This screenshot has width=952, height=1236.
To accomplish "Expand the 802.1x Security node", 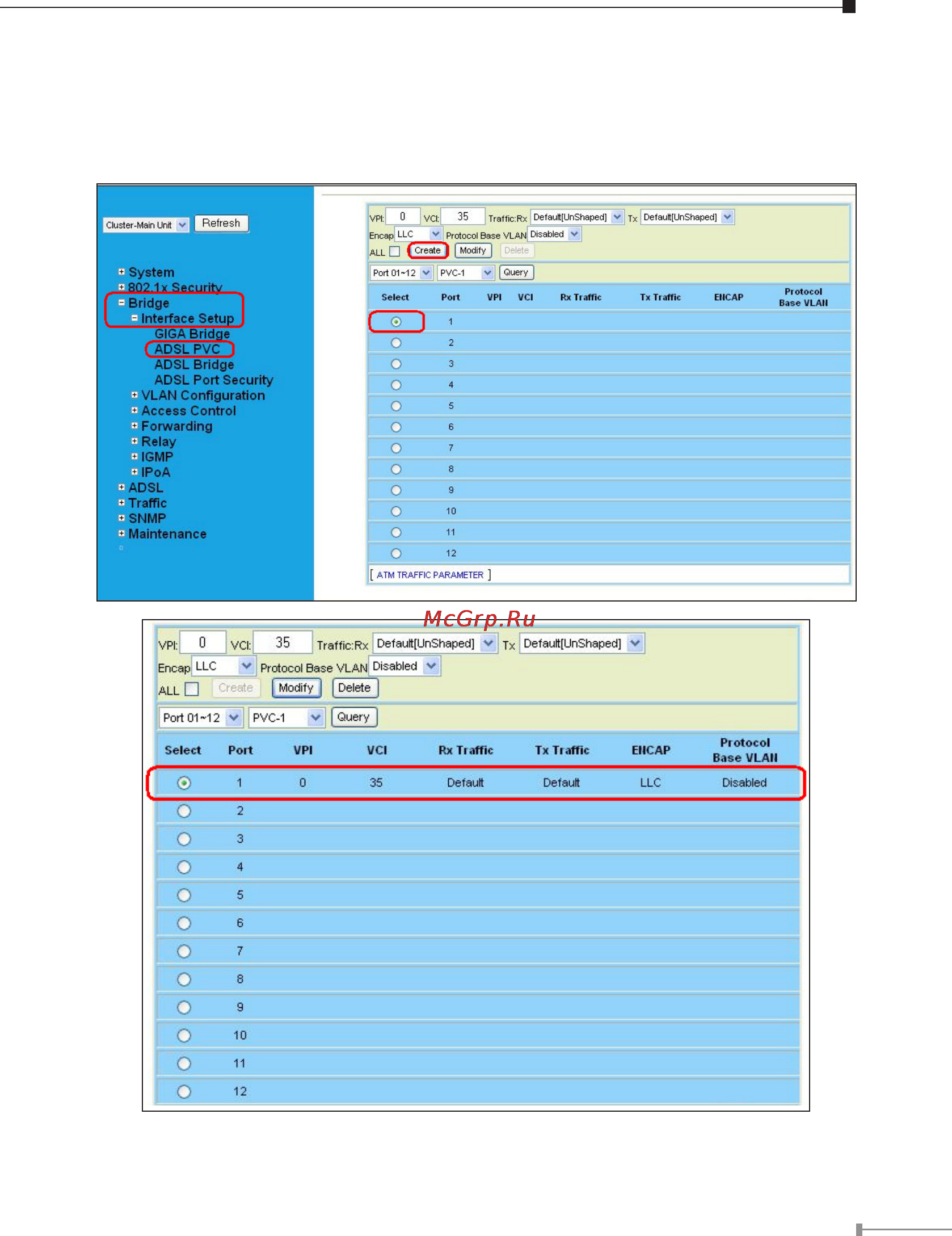I will (121, 287).
